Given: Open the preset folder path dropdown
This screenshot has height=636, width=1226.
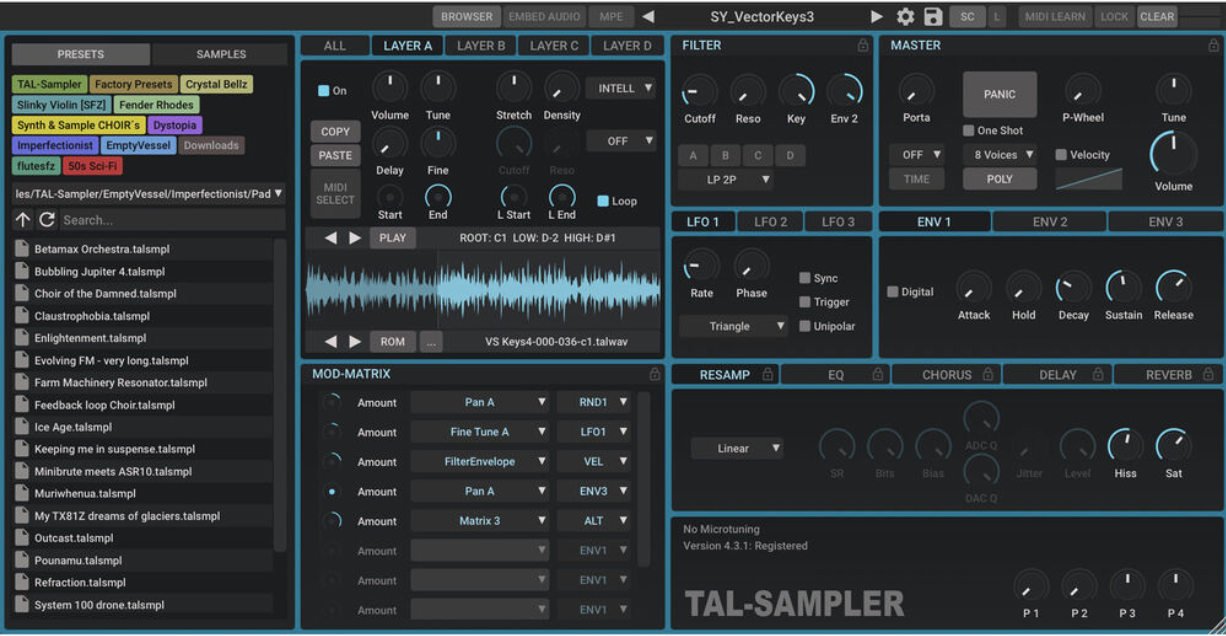Looking at the screenshot, I should pos(149,194).
